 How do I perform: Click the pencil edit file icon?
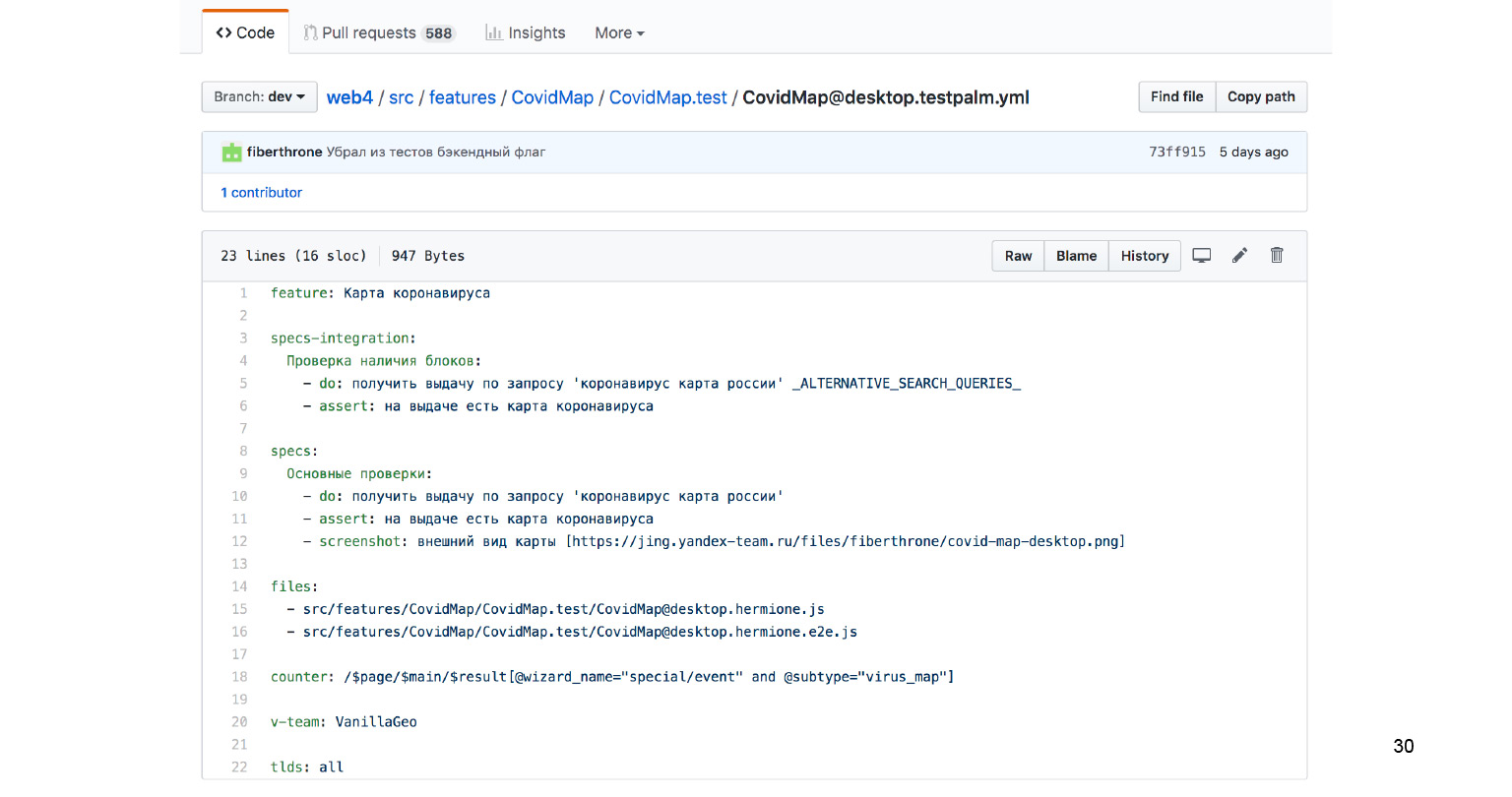1239,256
